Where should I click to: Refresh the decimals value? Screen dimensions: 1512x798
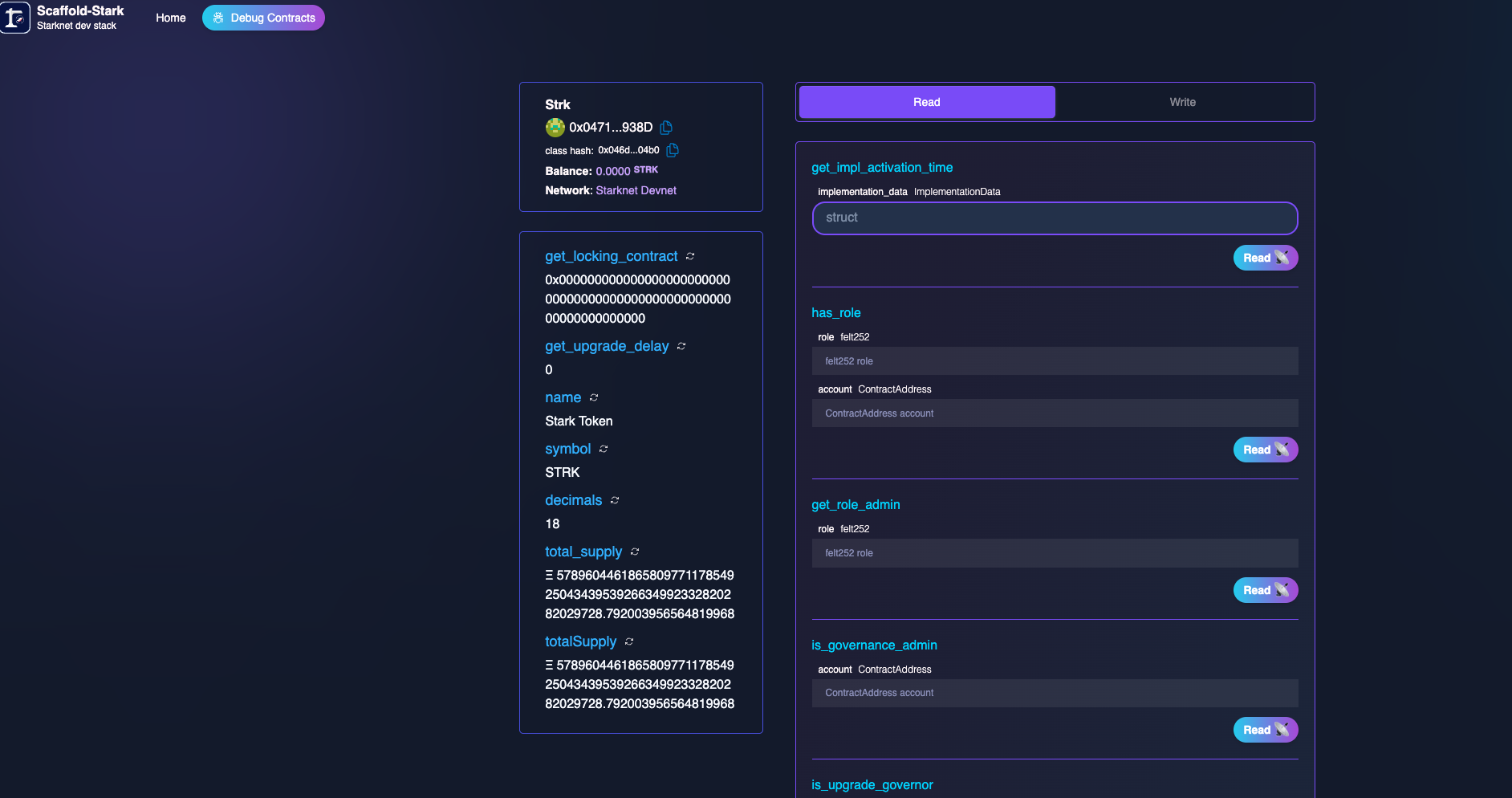[615, 500]
